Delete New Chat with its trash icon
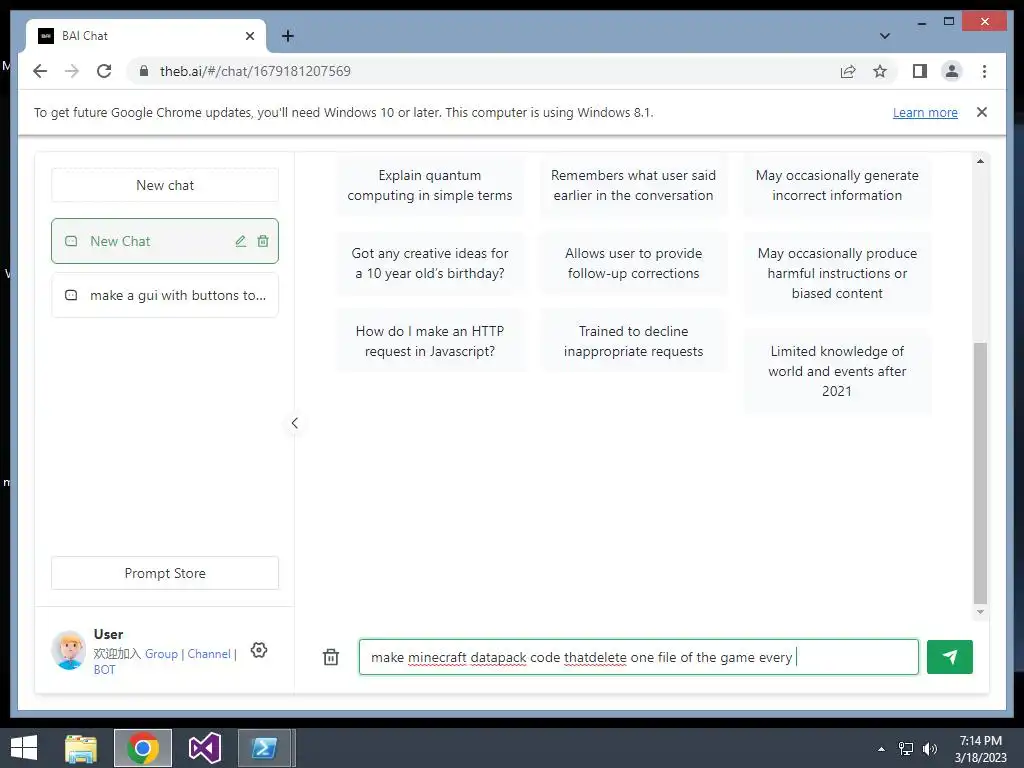The image size is (1024, 768). [263, 241]
